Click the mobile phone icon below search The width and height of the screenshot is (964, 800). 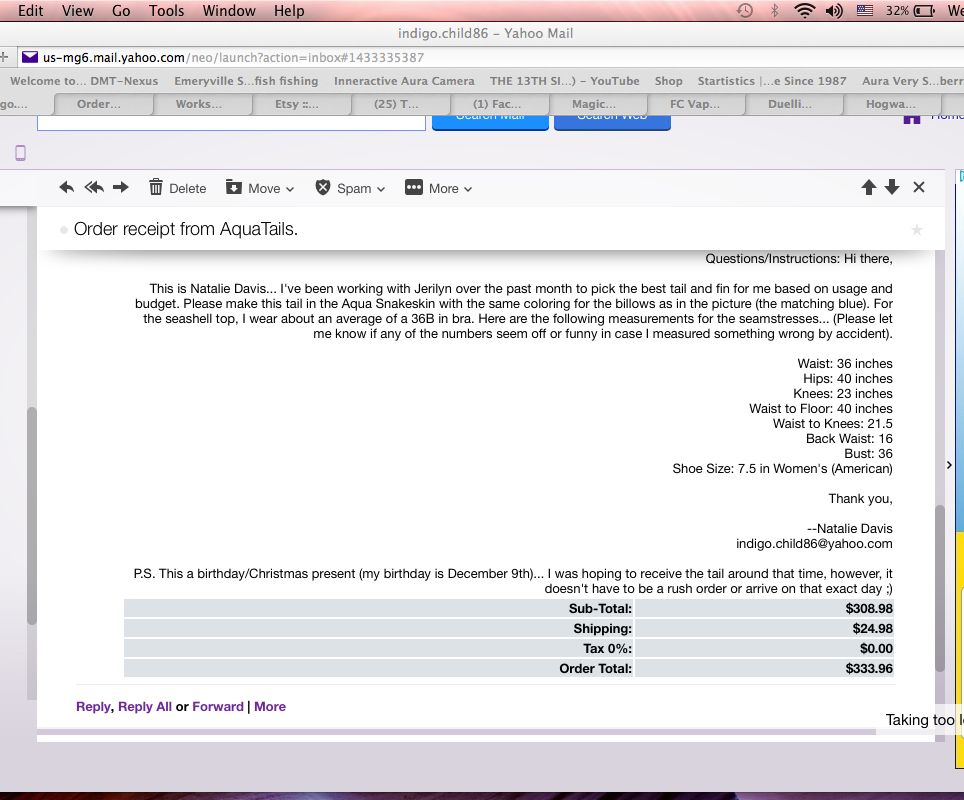tap(20, 153)
